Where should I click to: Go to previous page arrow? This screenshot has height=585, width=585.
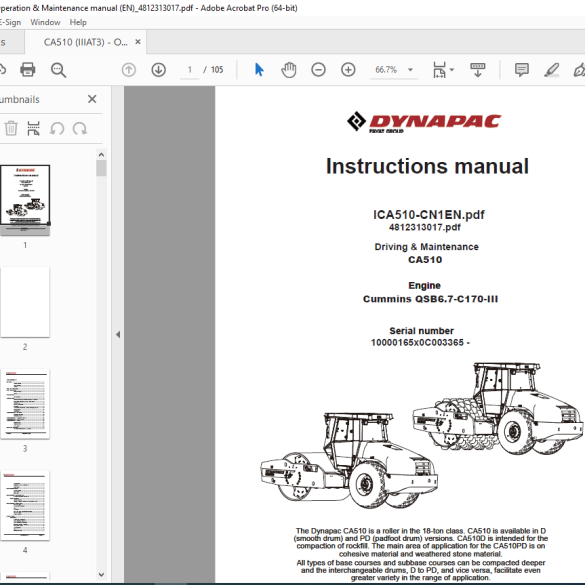point(129,70)
